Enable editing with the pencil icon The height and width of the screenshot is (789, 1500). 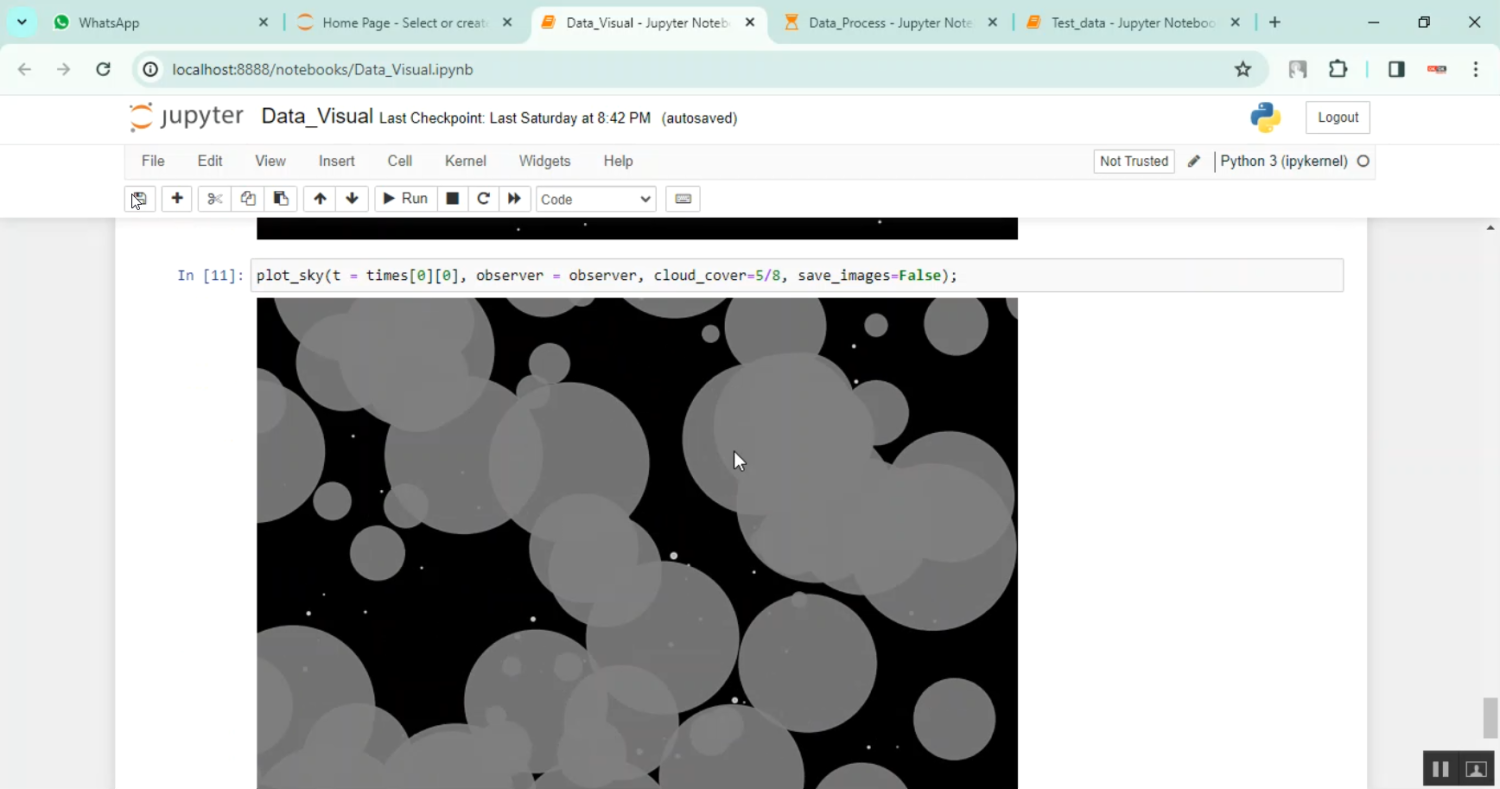(1194, 161)
